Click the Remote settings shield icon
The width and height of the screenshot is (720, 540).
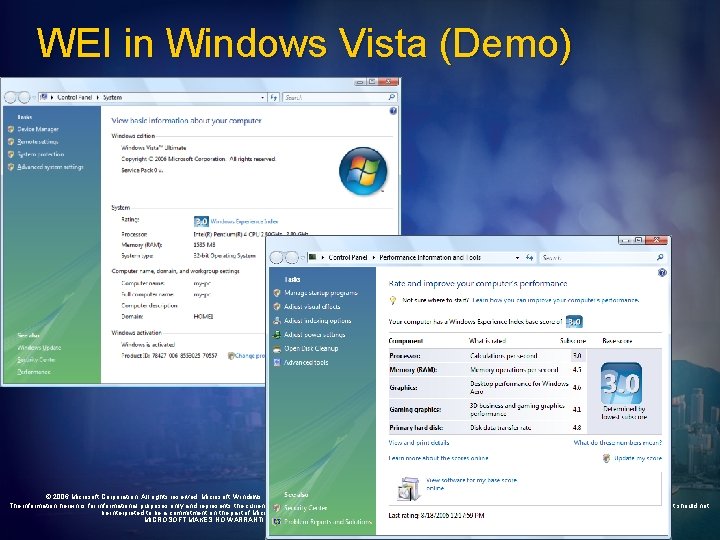[x=11, y=141]
